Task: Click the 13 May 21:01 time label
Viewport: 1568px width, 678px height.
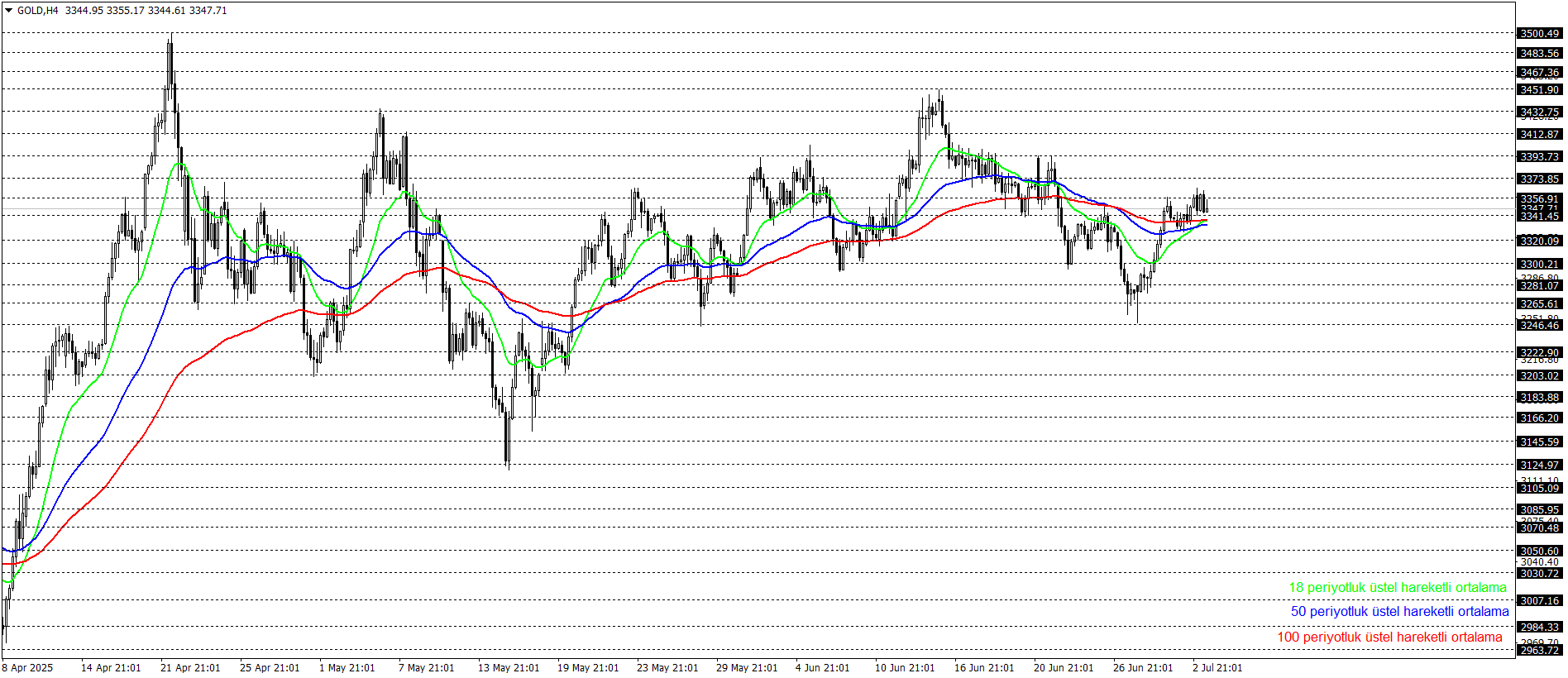Action: pyautogui.click(x=509, y=668)
